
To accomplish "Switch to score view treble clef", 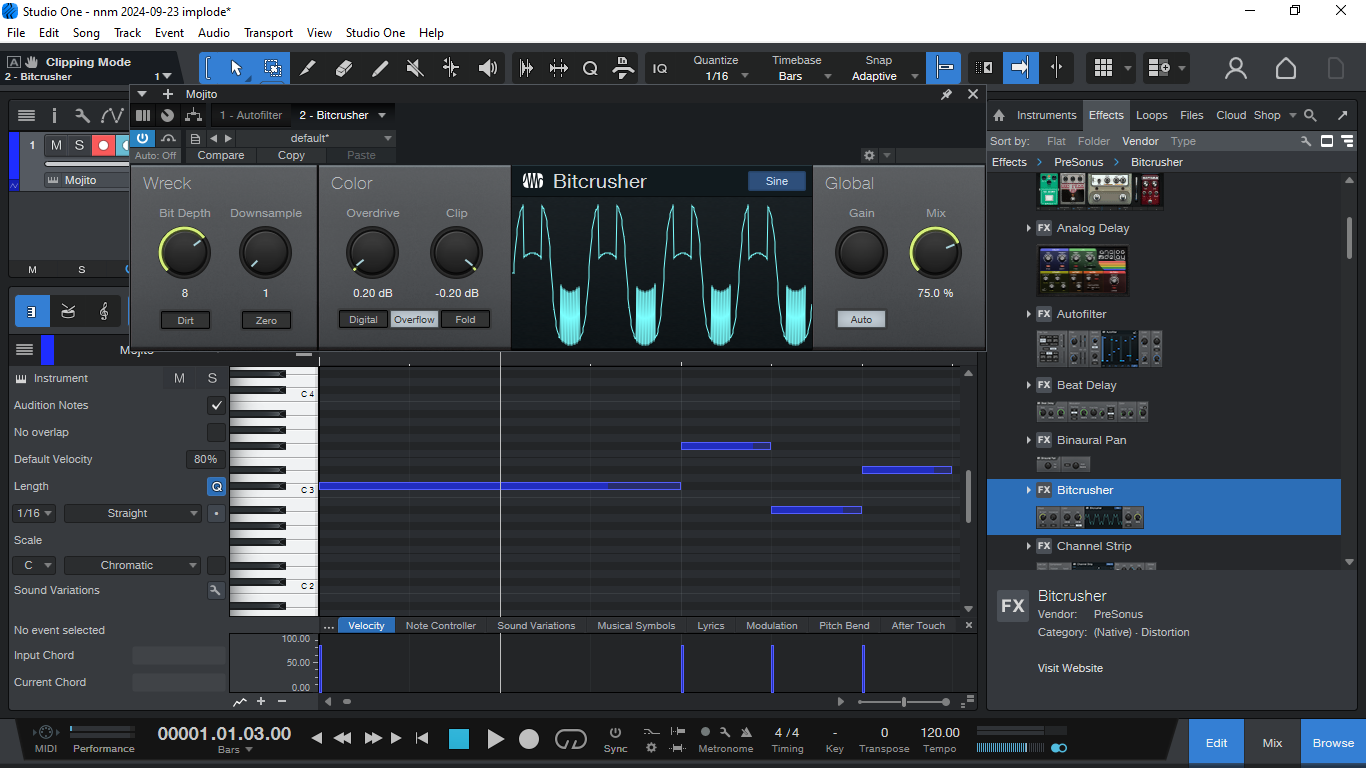I will [104, 312].
